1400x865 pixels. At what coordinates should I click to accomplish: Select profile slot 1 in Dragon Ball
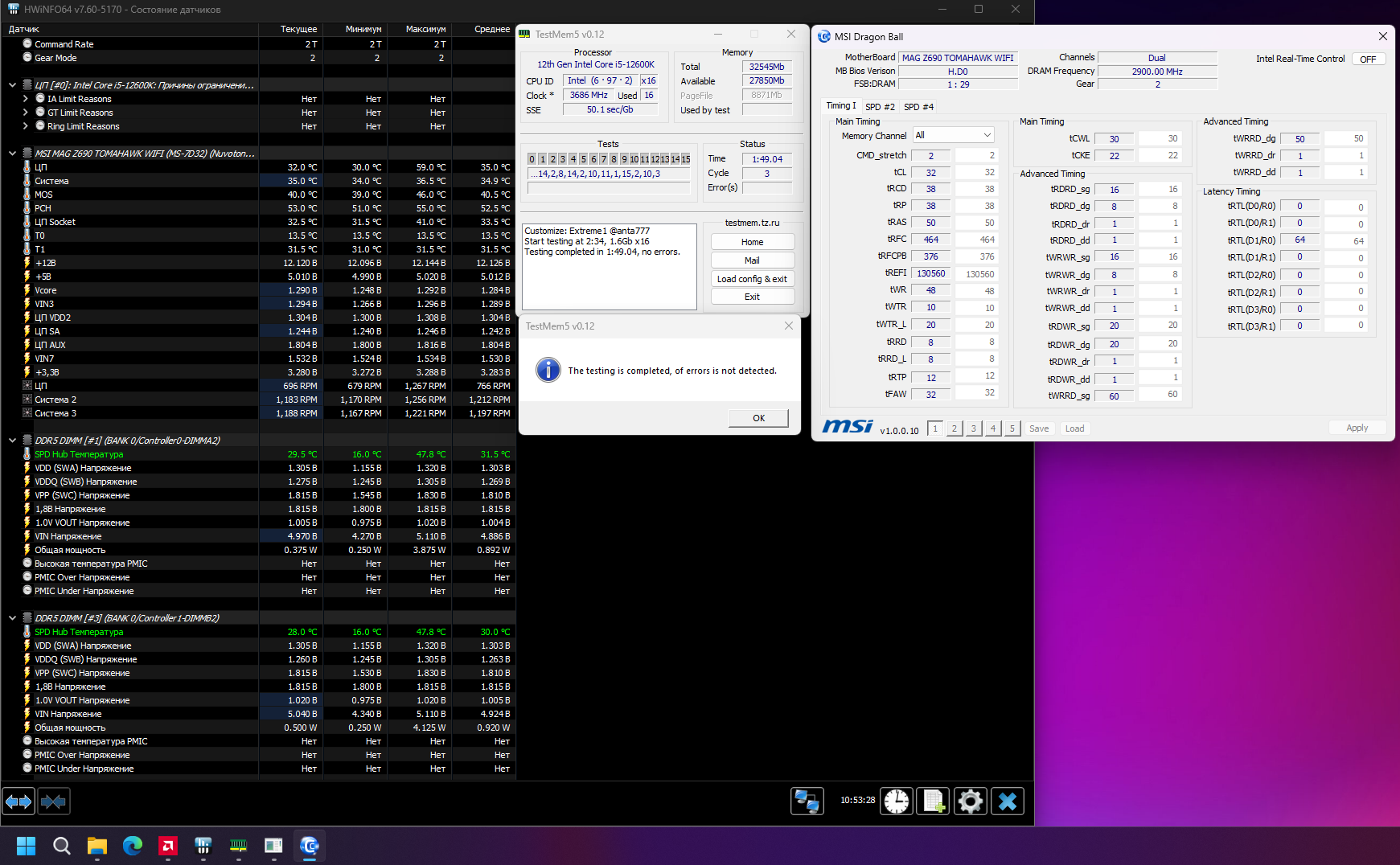[935, 428]
